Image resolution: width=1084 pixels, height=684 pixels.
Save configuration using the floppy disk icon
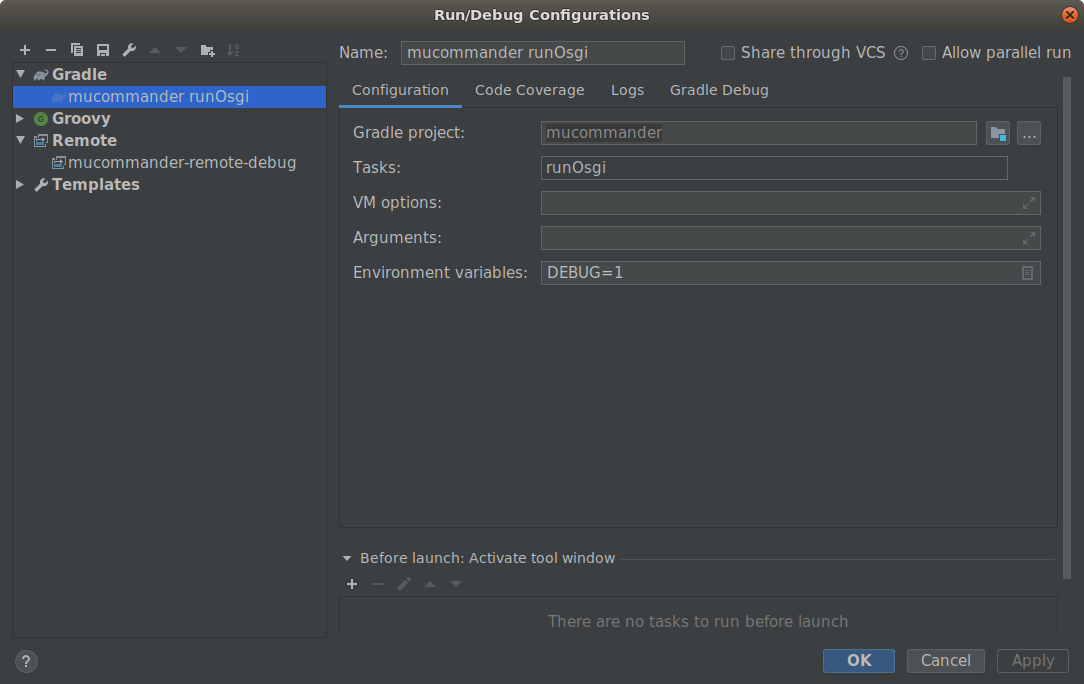[x=102, y=50]
